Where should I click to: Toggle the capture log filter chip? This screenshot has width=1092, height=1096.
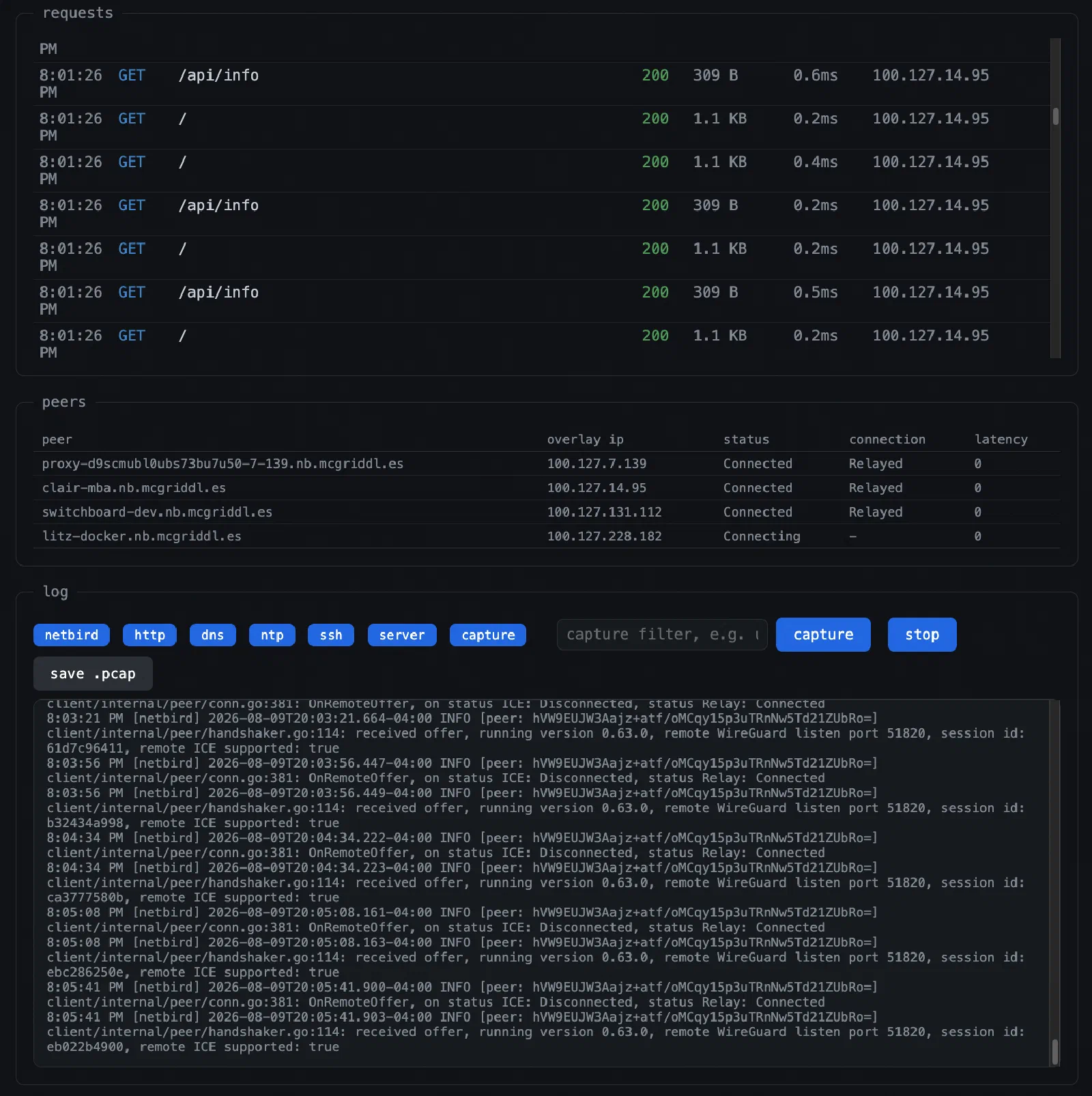point(488,635)
